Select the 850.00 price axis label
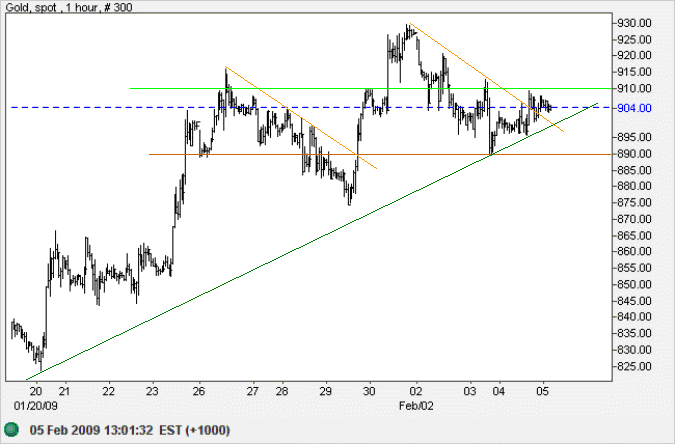Image resolution: width=675 pixels, height=444 pixels. 634,284
